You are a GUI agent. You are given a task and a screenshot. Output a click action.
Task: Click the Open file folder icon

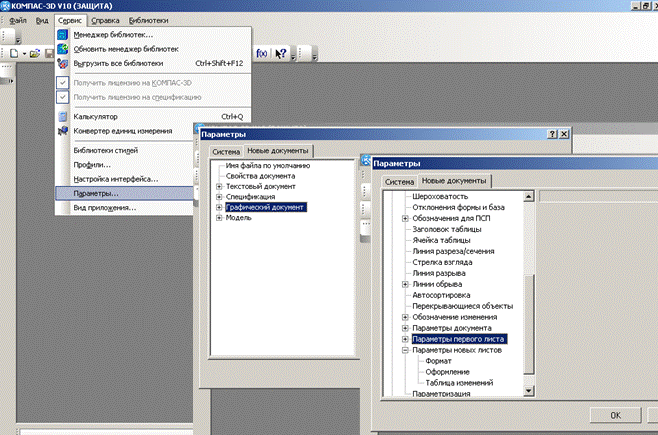pyautogui.click(x=35, y=54)
